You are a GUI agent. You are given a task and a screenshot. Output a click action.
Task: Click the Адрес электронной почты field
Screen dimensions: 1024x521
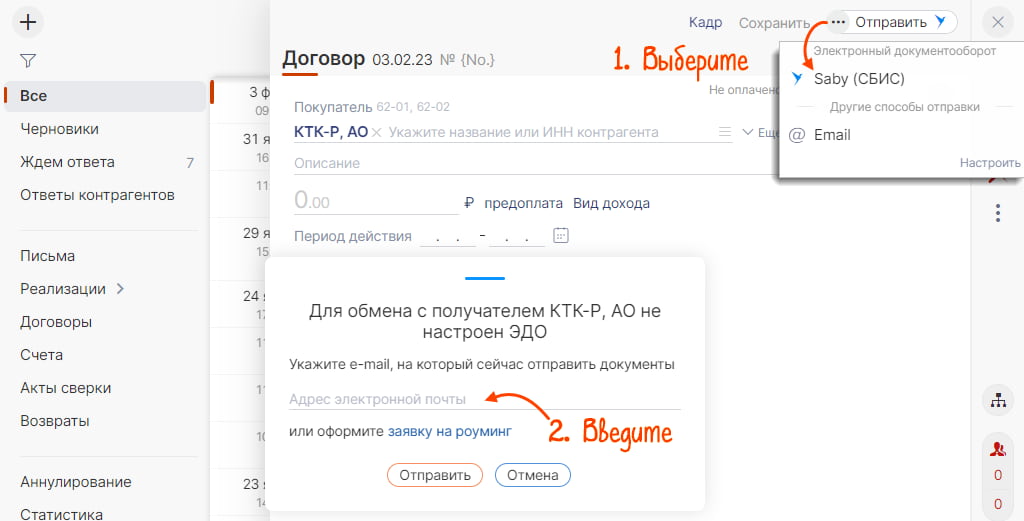coord(484,399)
